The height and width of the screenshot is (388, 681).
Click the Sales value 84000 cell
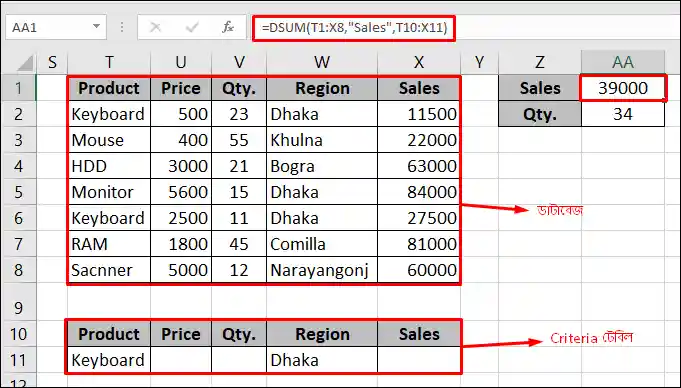click(418, 192)
